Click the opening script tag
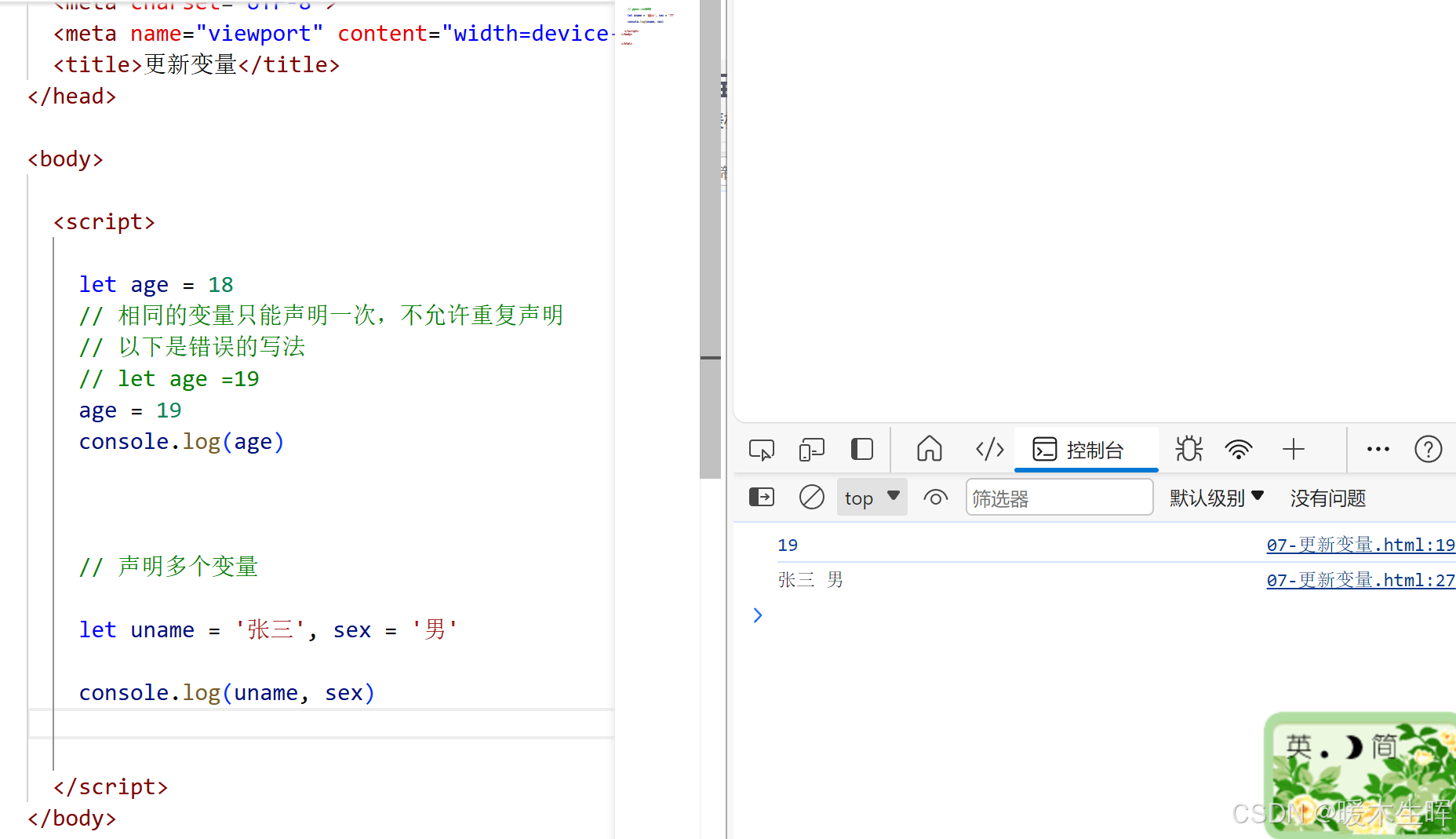 coord(104,222)
